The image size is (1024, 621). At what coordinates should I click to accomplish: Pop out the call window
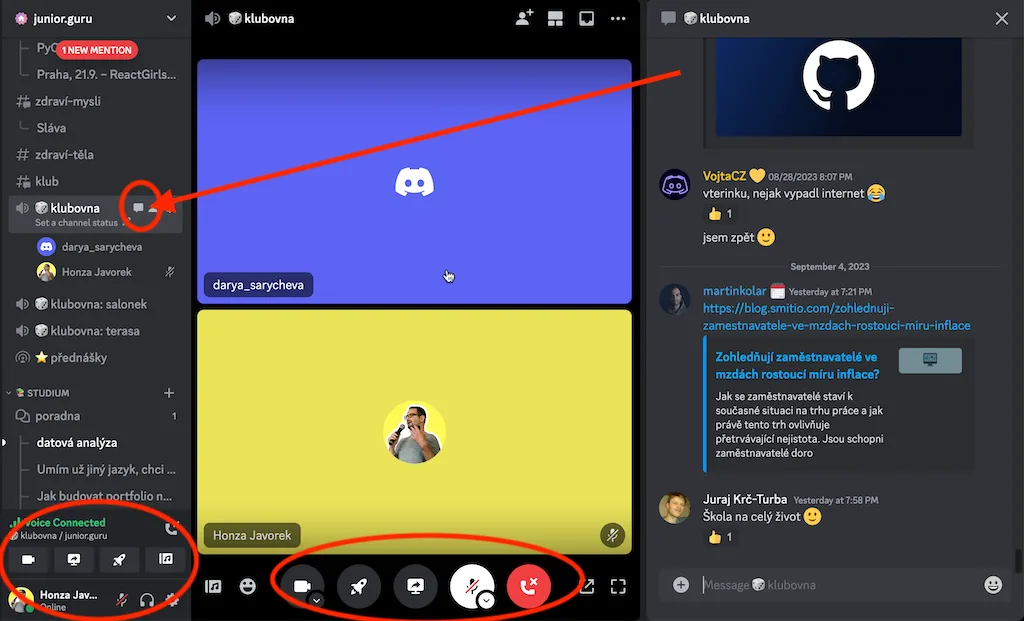pyautogui.click(x=586, y=586)
